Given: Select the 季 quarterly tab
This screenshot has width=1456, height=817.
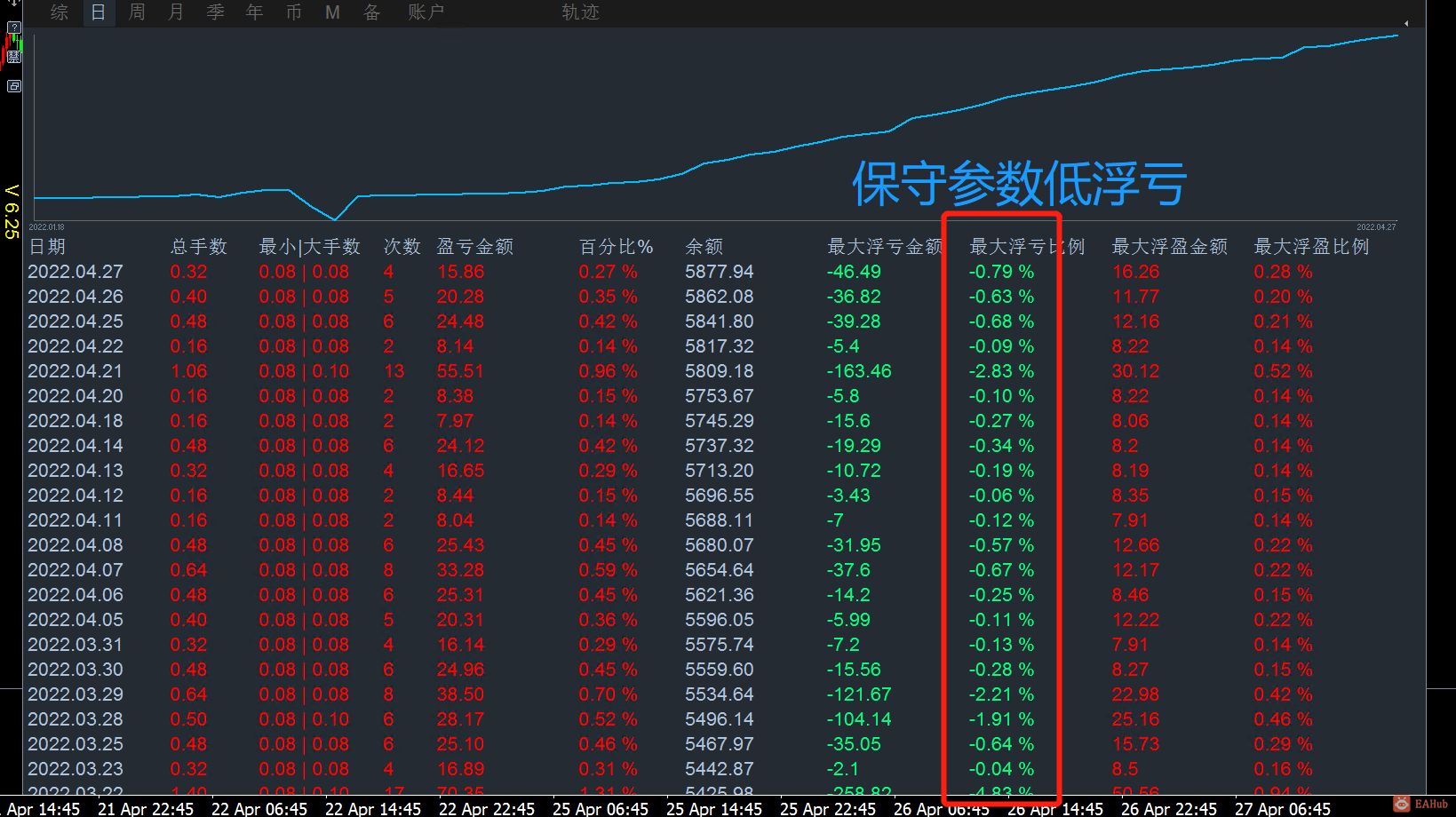Looking at the screenshot, I should (214, 12).
